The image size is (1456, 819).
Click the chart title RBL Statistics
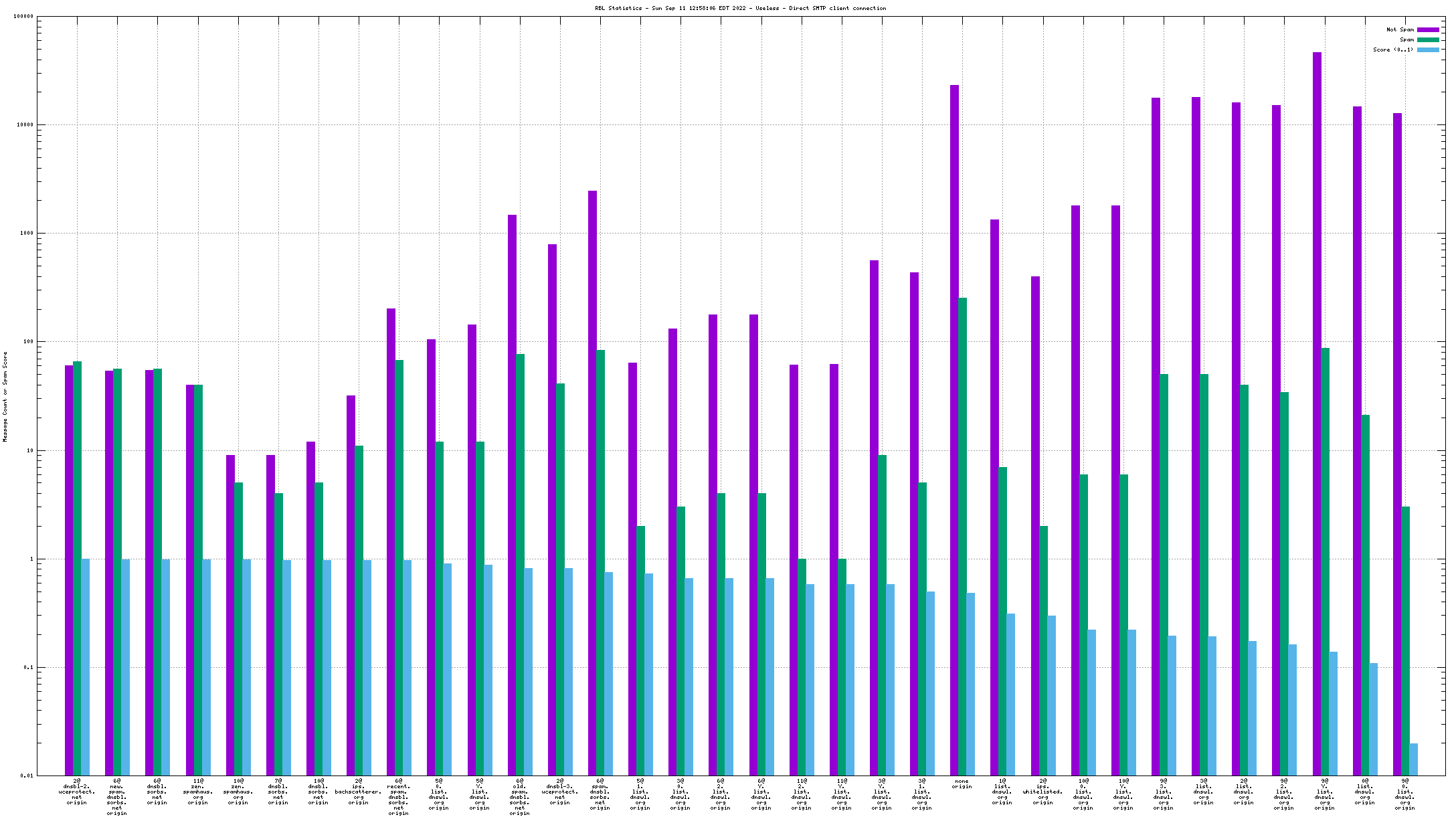click(740, 9)
